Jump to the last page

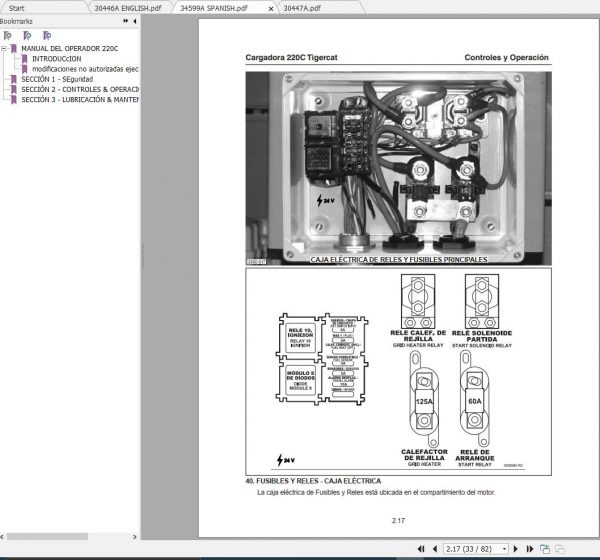point(530,549)
